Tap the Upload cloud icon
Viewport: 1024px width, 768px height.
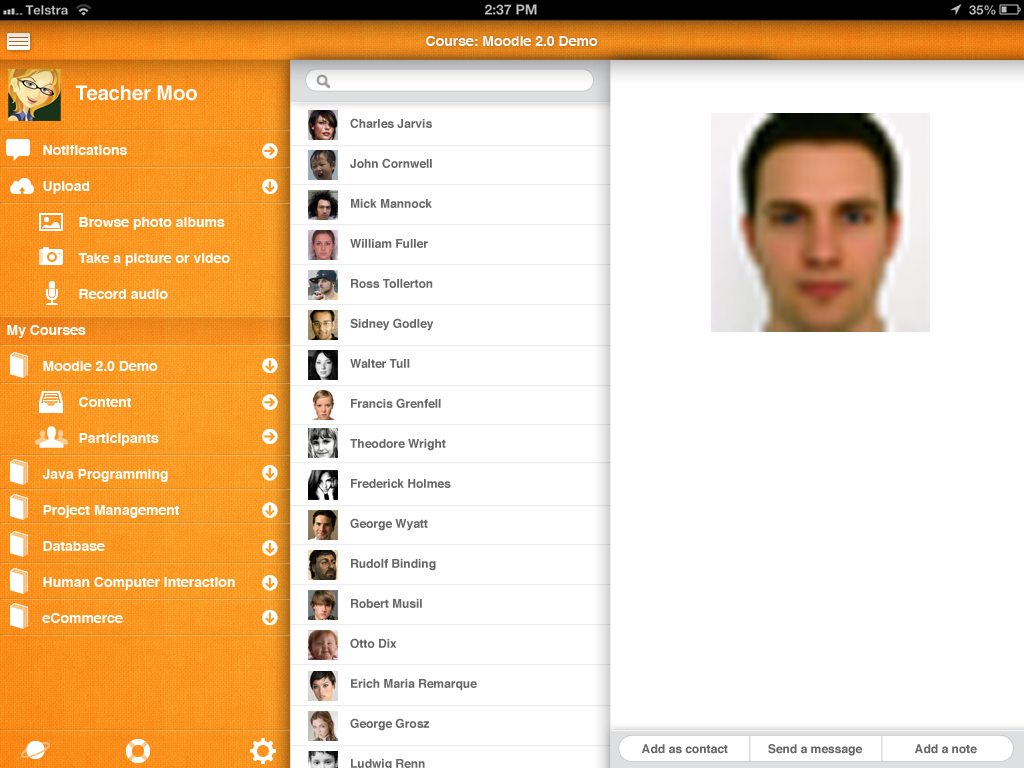tap(22, 187)
